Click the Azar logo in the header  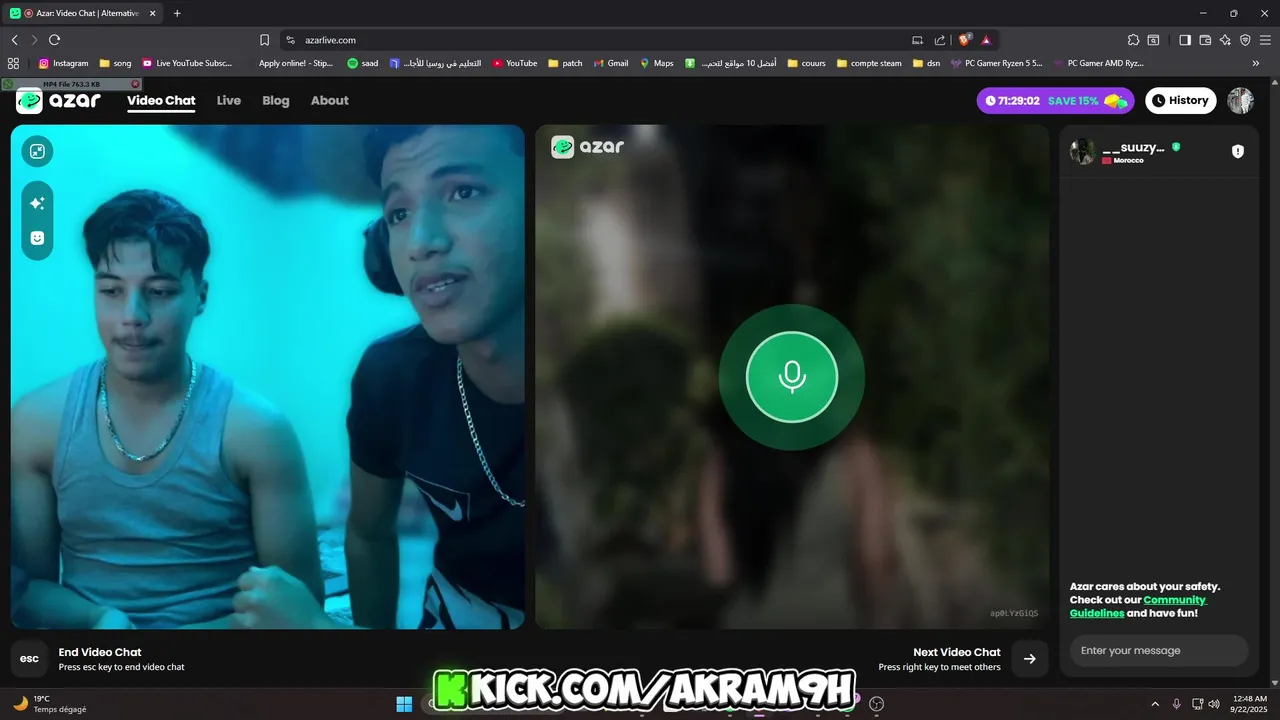point(58,100)
